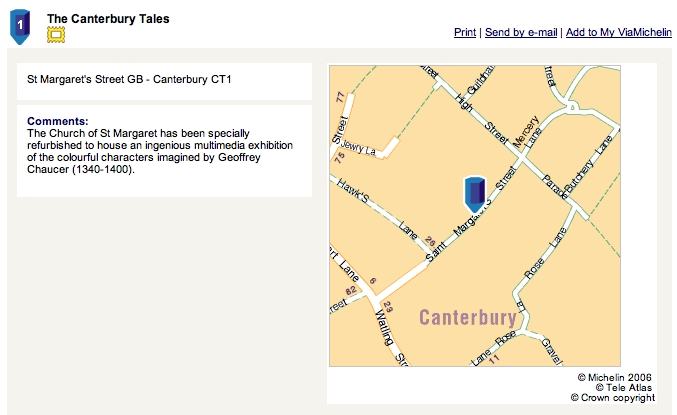
Task: Click the Watling Street label on map
Action: coord(391,337)
